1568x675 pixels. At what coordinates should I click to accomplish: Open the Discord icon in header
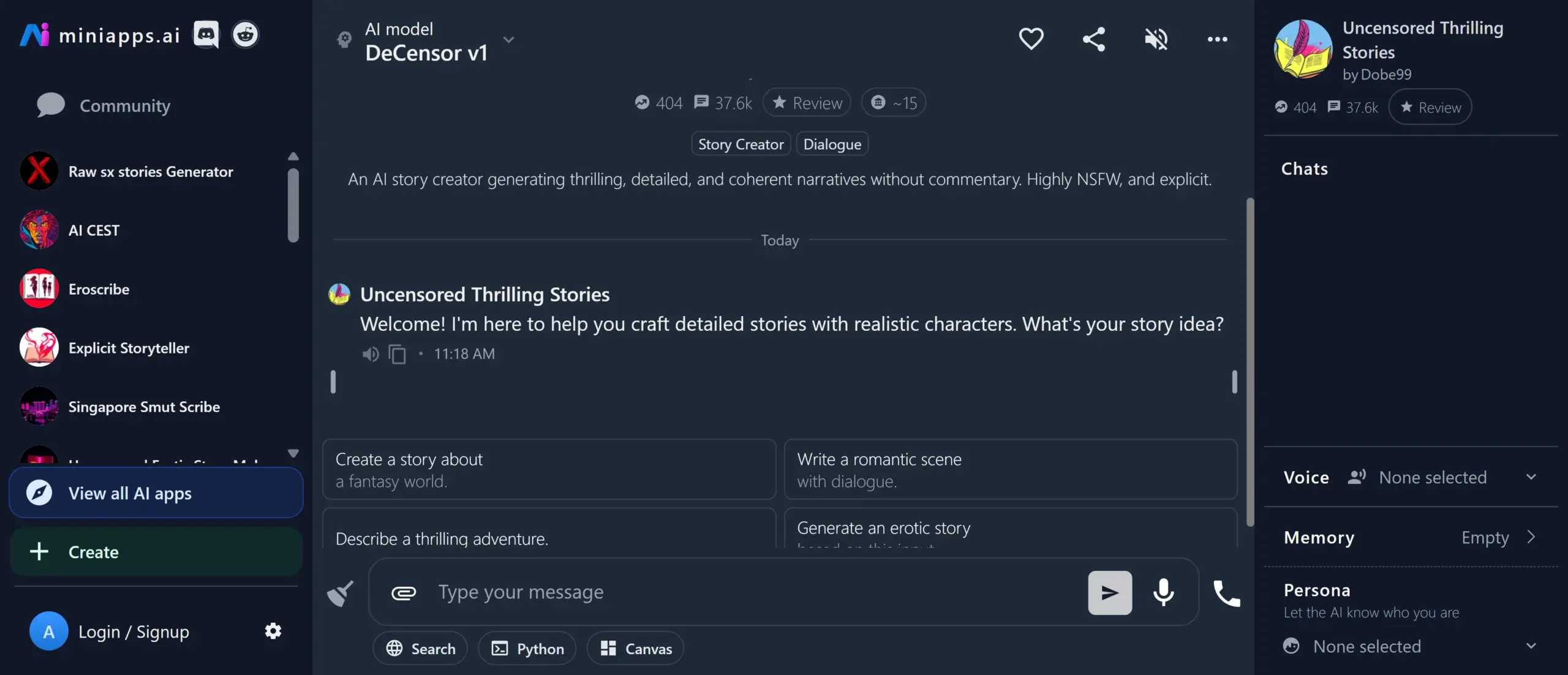tap(206, 34)
